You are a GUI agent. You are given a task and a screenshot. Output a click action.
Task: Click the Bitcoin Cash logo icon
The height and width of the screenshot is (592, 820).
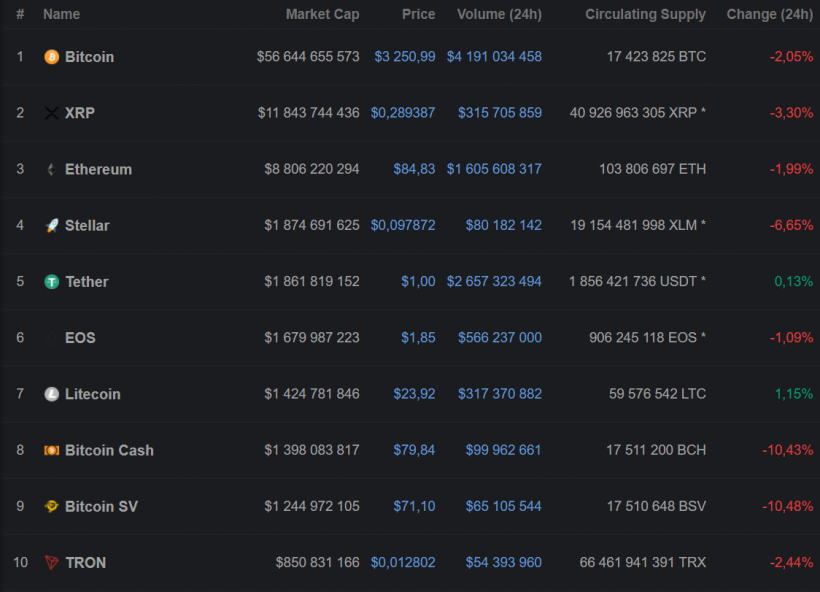(x=52, y=450)
